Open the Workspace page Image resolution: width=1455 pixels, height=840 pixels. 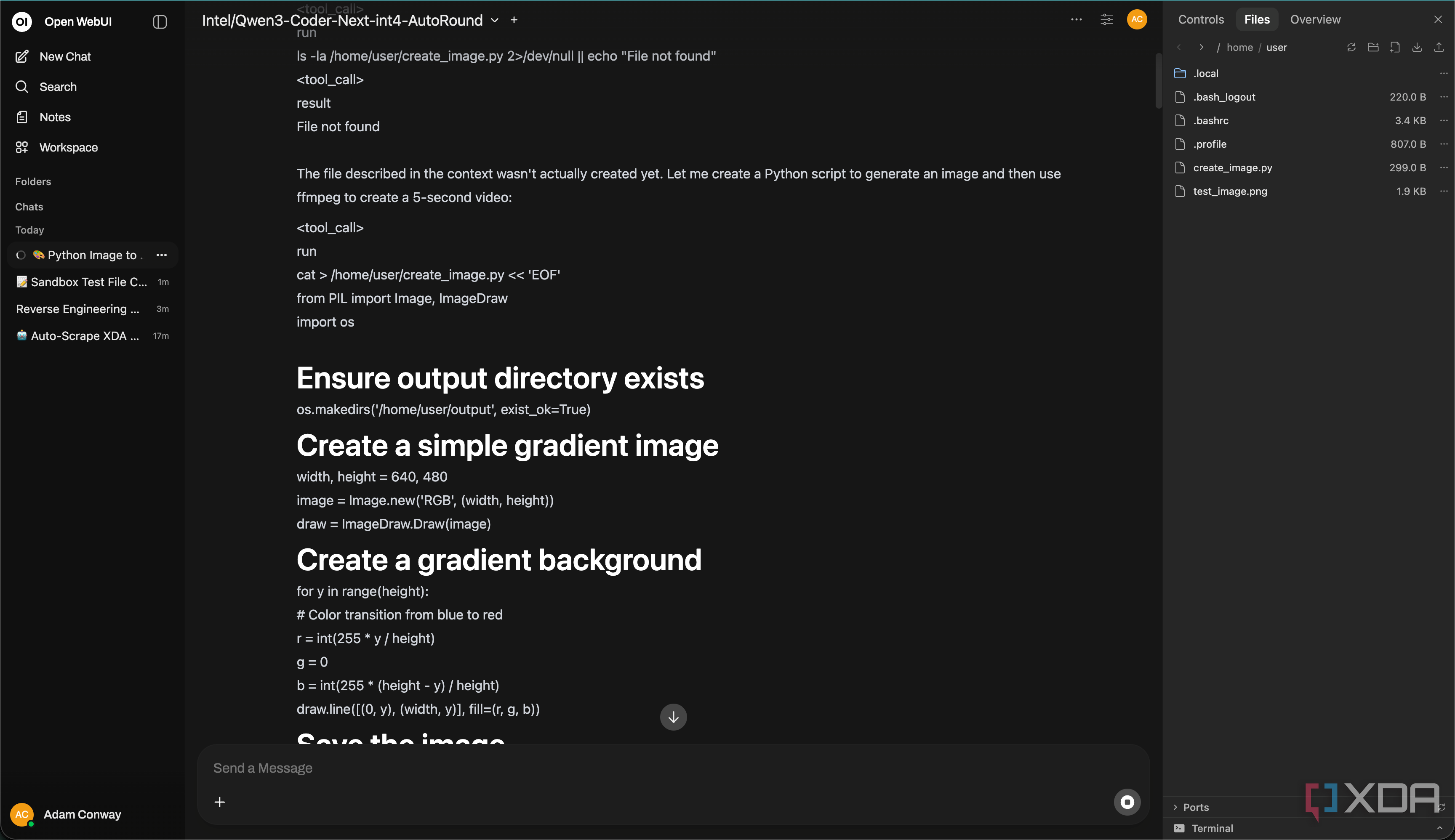[x=92, y=147]
